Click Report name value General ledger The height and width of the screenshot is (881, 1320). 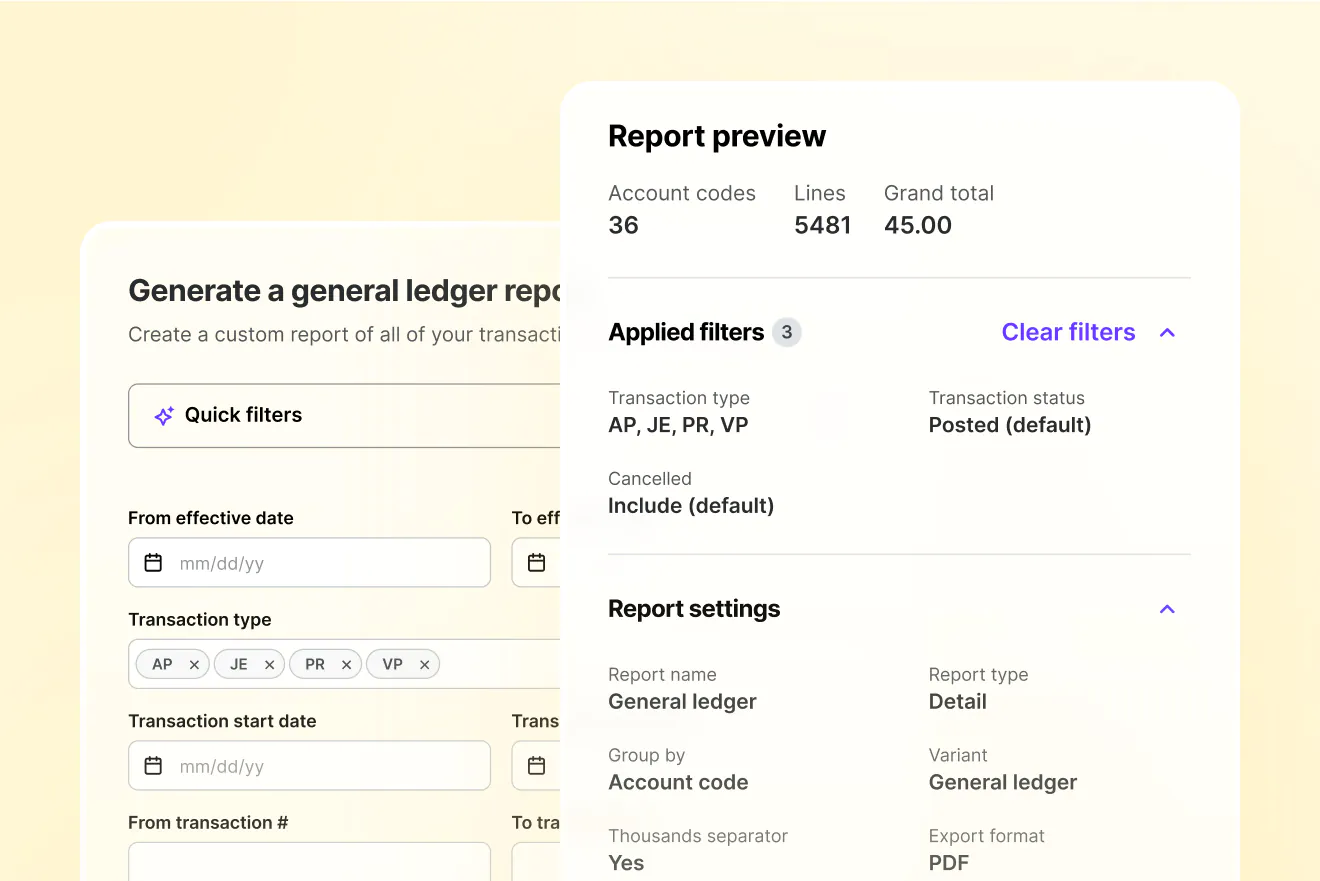point(682,702)
